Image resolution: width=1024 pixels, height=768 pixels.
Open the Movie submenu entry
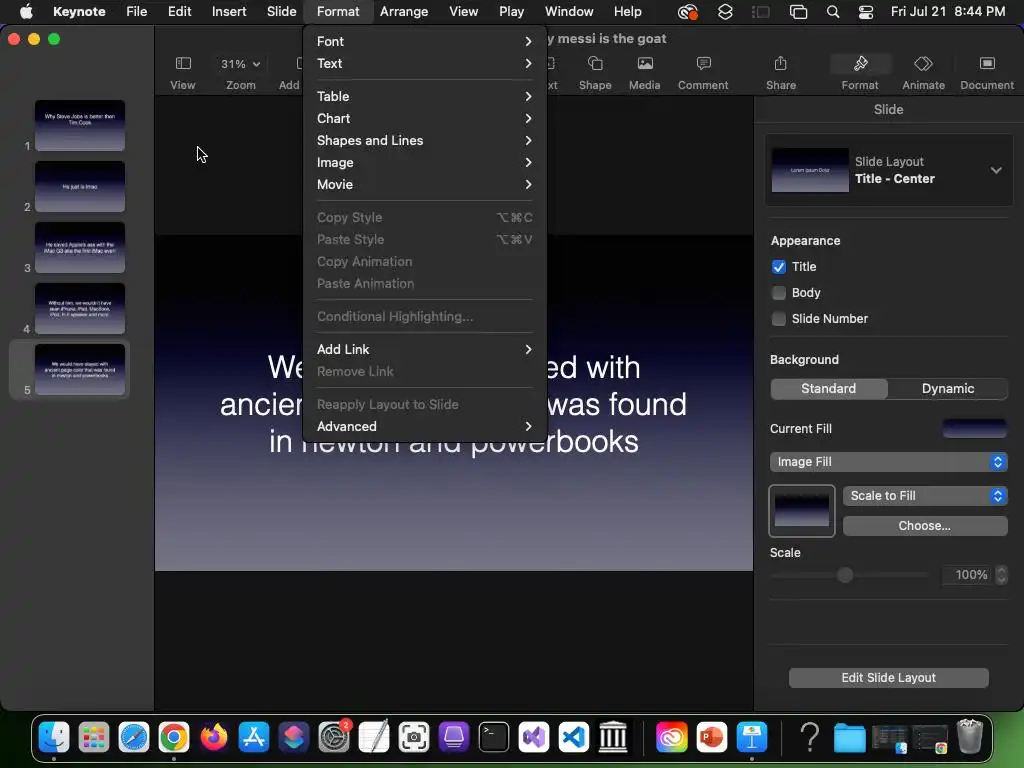click(424, 185)
